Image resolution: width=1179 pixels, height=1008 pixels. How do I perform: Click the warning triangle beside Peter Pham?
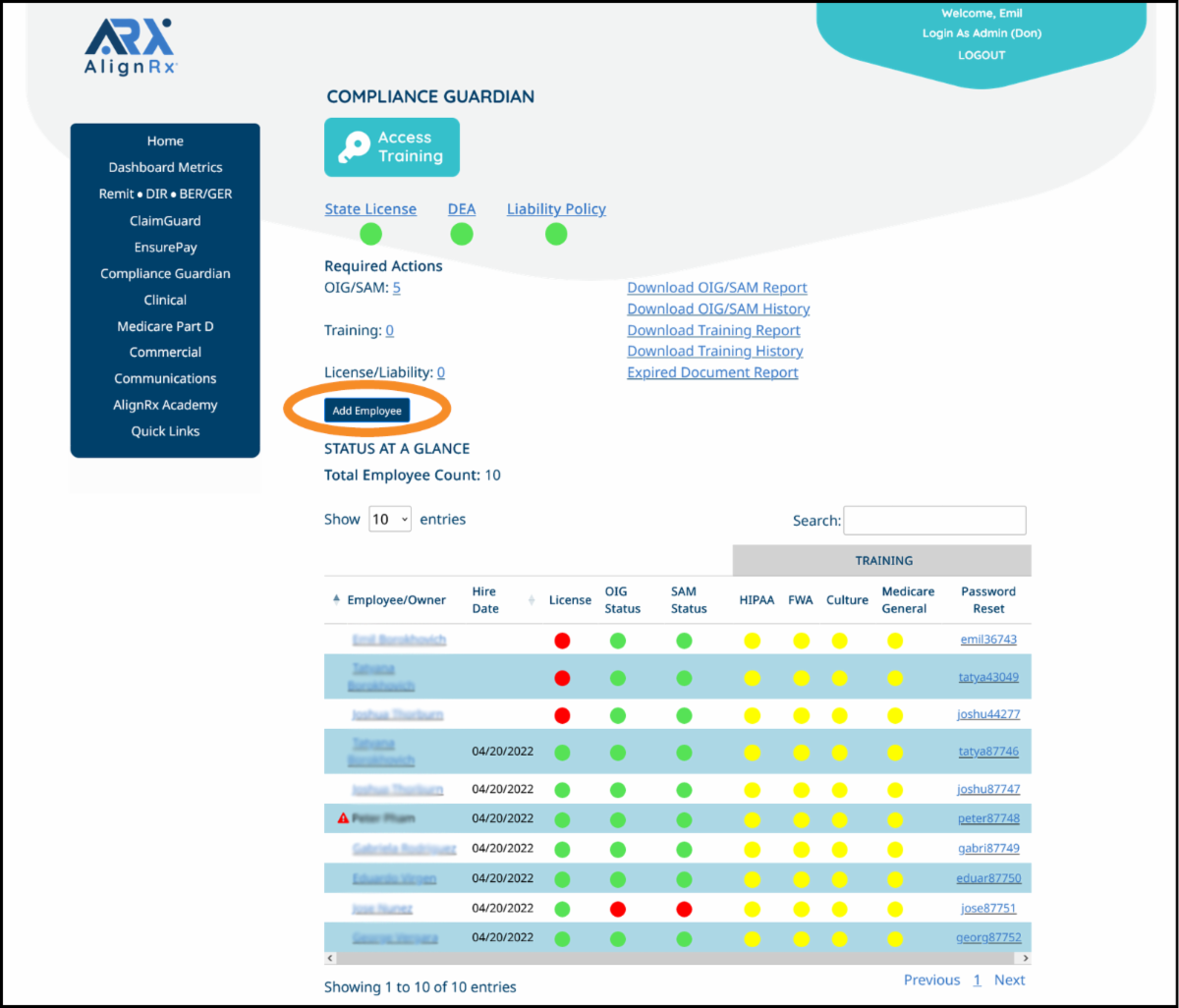(x=342, y=816)
